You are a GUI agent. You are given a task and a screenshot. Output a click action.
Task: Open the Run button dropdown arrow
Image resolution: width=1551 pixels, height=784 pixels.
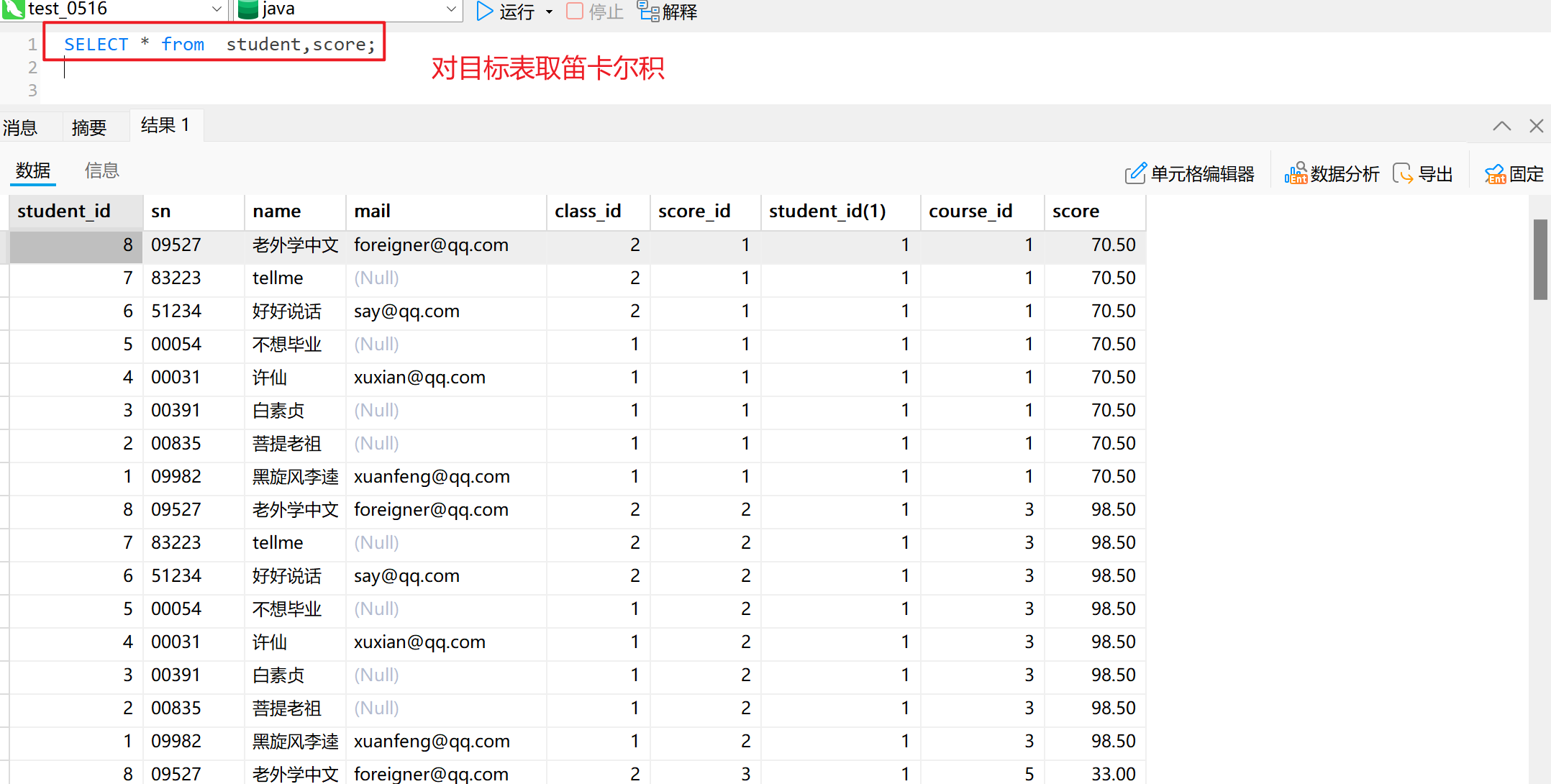549,12
